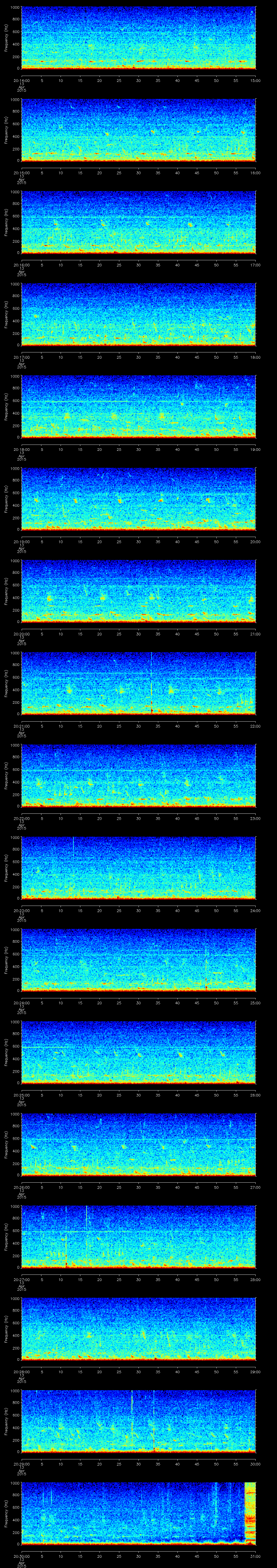
Task: Click the 20:22:00 start time label
Action: point(21,818)
